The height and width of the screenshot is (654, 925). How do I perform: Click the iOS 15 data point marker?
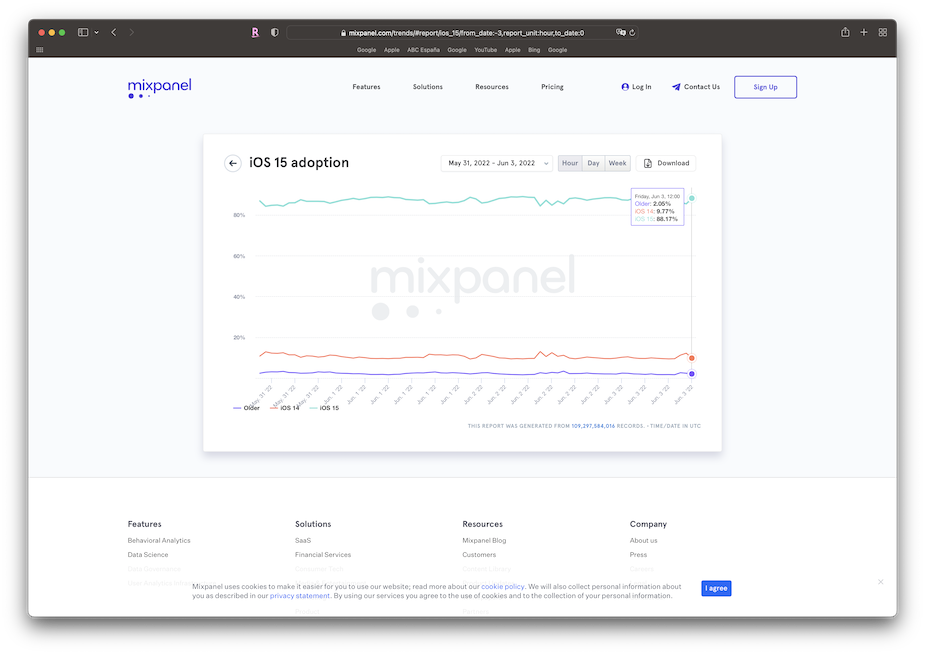click(x=692, y=199)
